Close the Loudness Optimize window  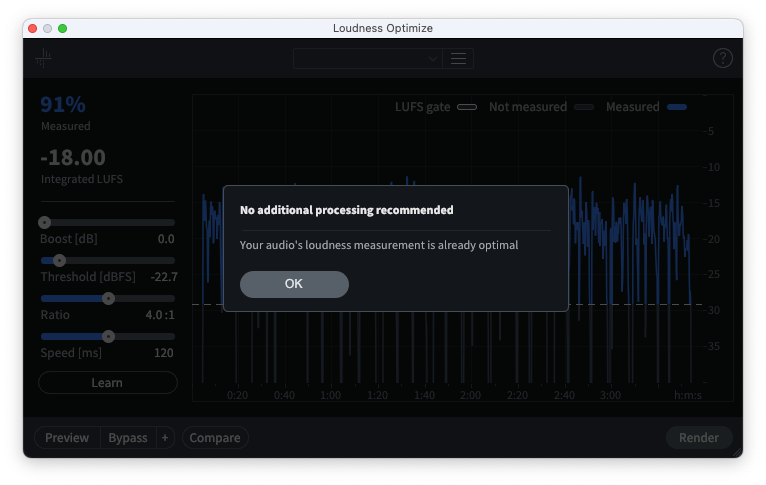(x=32, y=28)
